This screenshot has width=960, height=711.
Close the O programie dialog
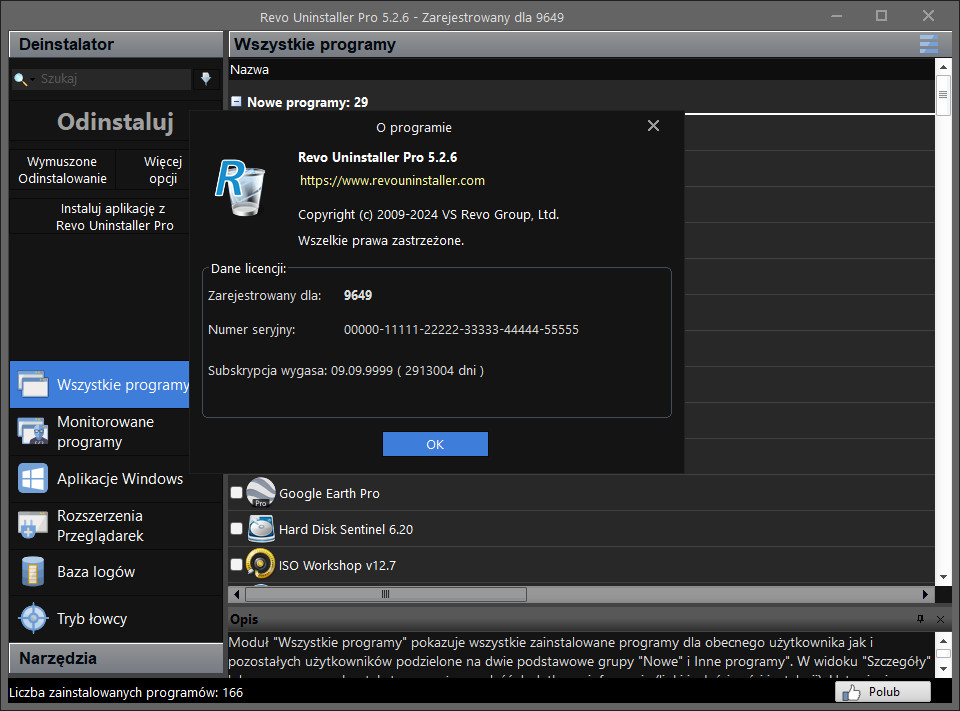653,126
